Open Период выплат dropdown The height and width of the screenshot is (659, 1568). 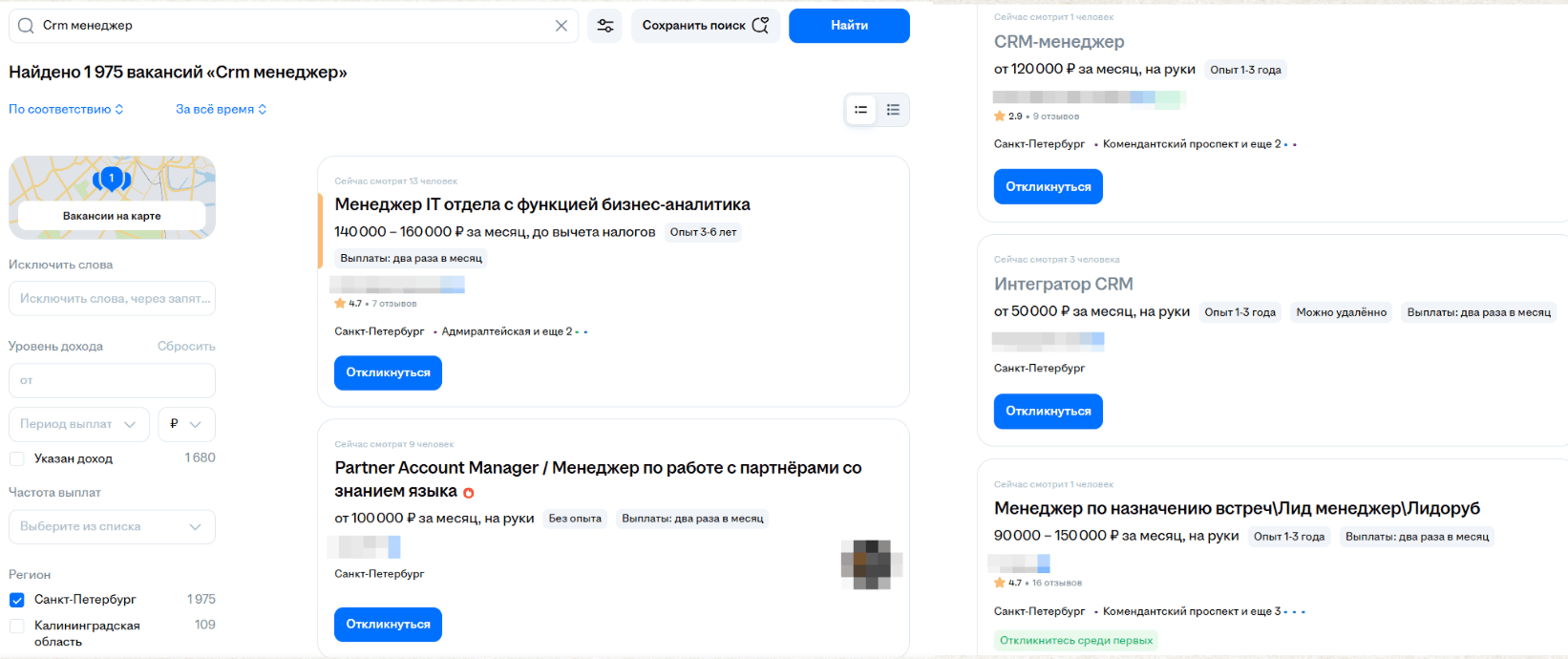point(79,424)
